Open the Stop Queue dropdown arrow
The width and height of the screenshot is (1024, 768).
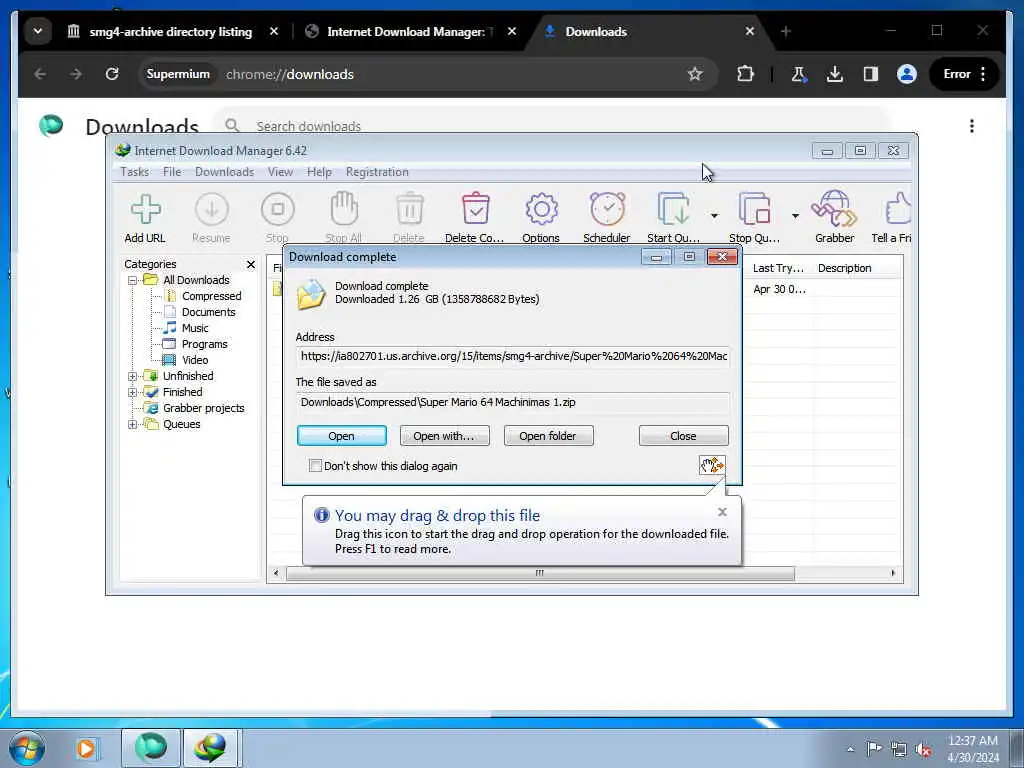pos(795,216)
